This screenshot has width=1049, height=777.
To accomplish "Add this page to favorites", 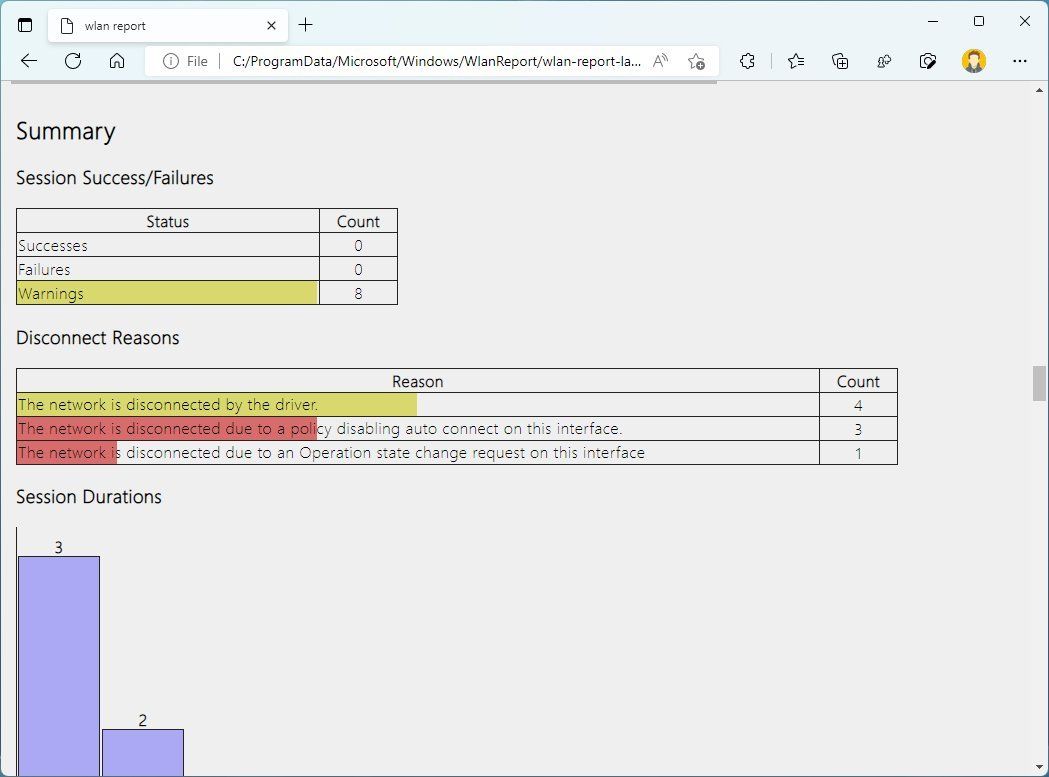I will click(x=696, y=61).
